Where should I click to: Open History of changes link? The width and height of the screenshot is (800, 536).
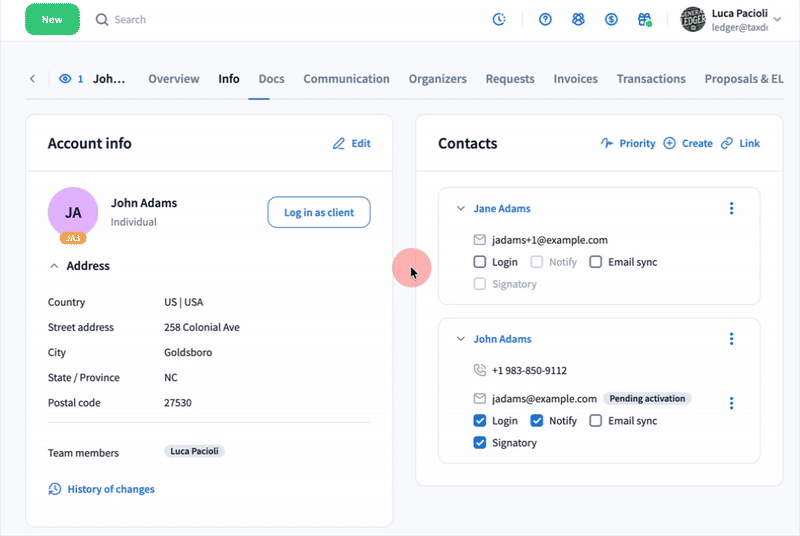[x=110, y=489]
